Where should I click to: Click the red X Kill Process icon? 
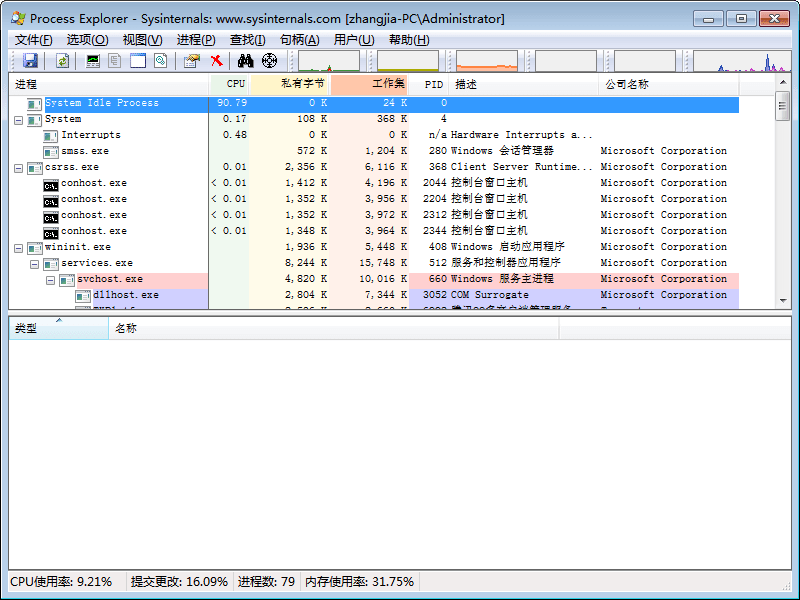pyautogui.click(x=216, y=61)
